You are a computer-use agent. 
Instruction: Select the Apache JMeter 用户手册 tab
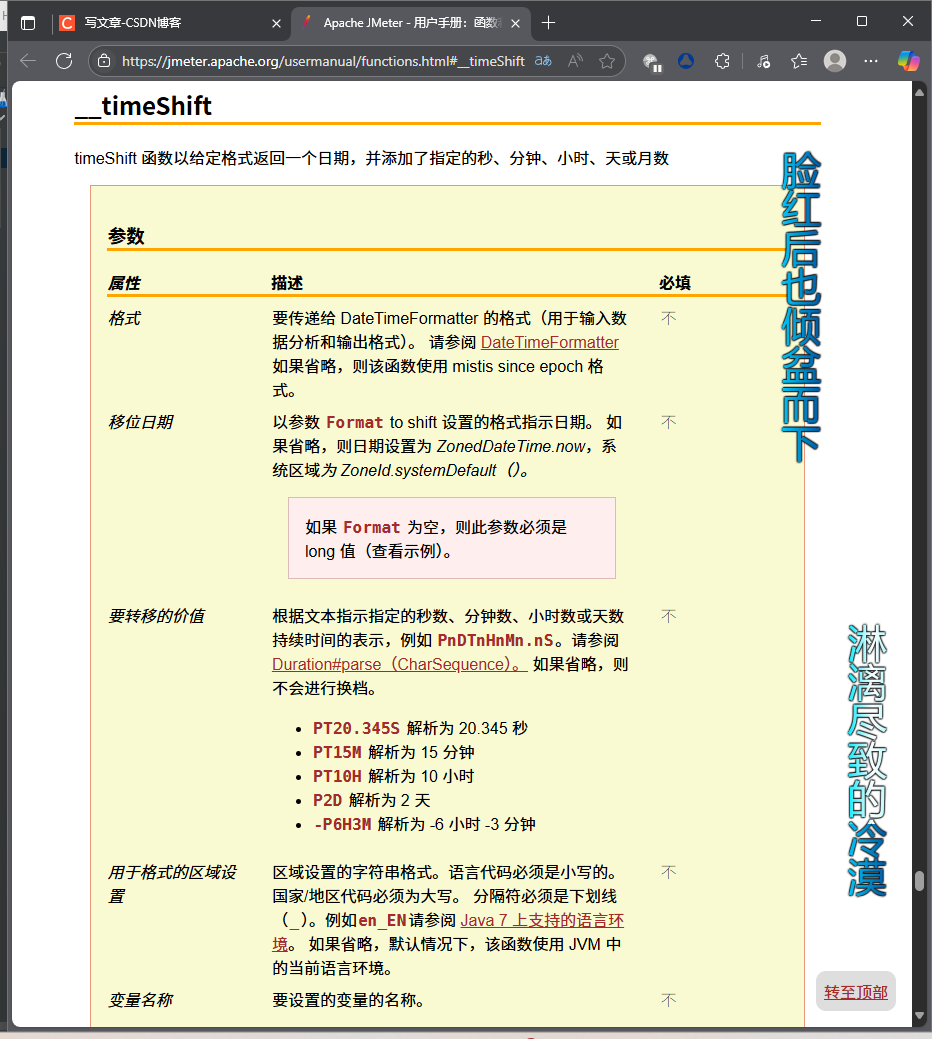click(411, 23)
